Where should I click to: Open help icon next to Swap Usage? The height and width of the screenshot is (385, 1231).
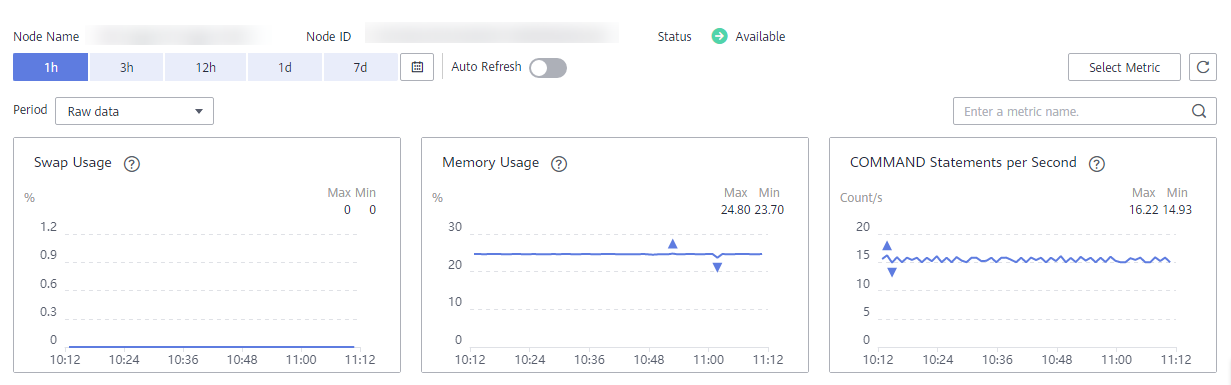coord(130,164)
